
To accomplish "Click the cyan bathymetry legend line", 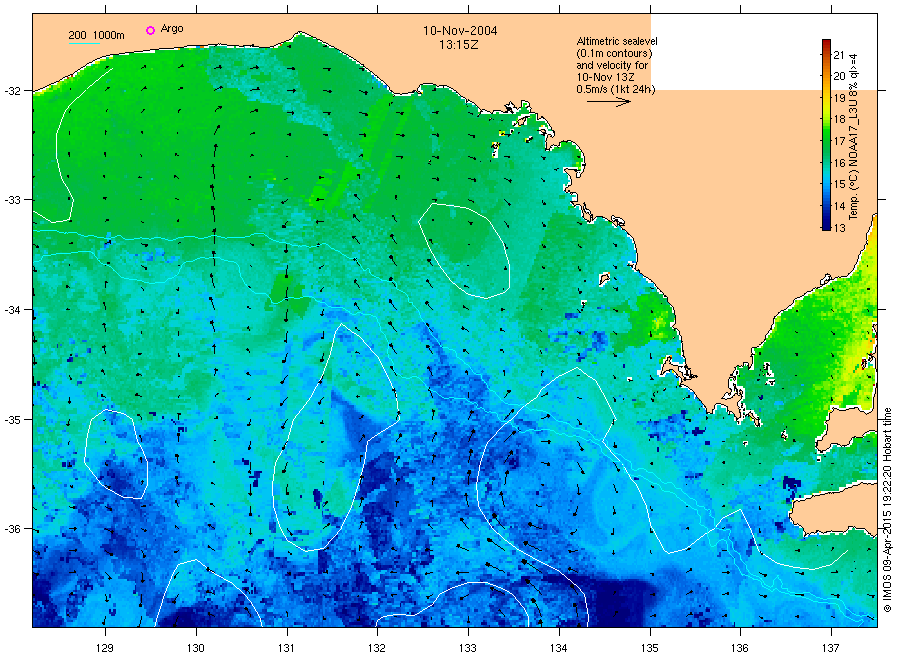I will [84, 43].
